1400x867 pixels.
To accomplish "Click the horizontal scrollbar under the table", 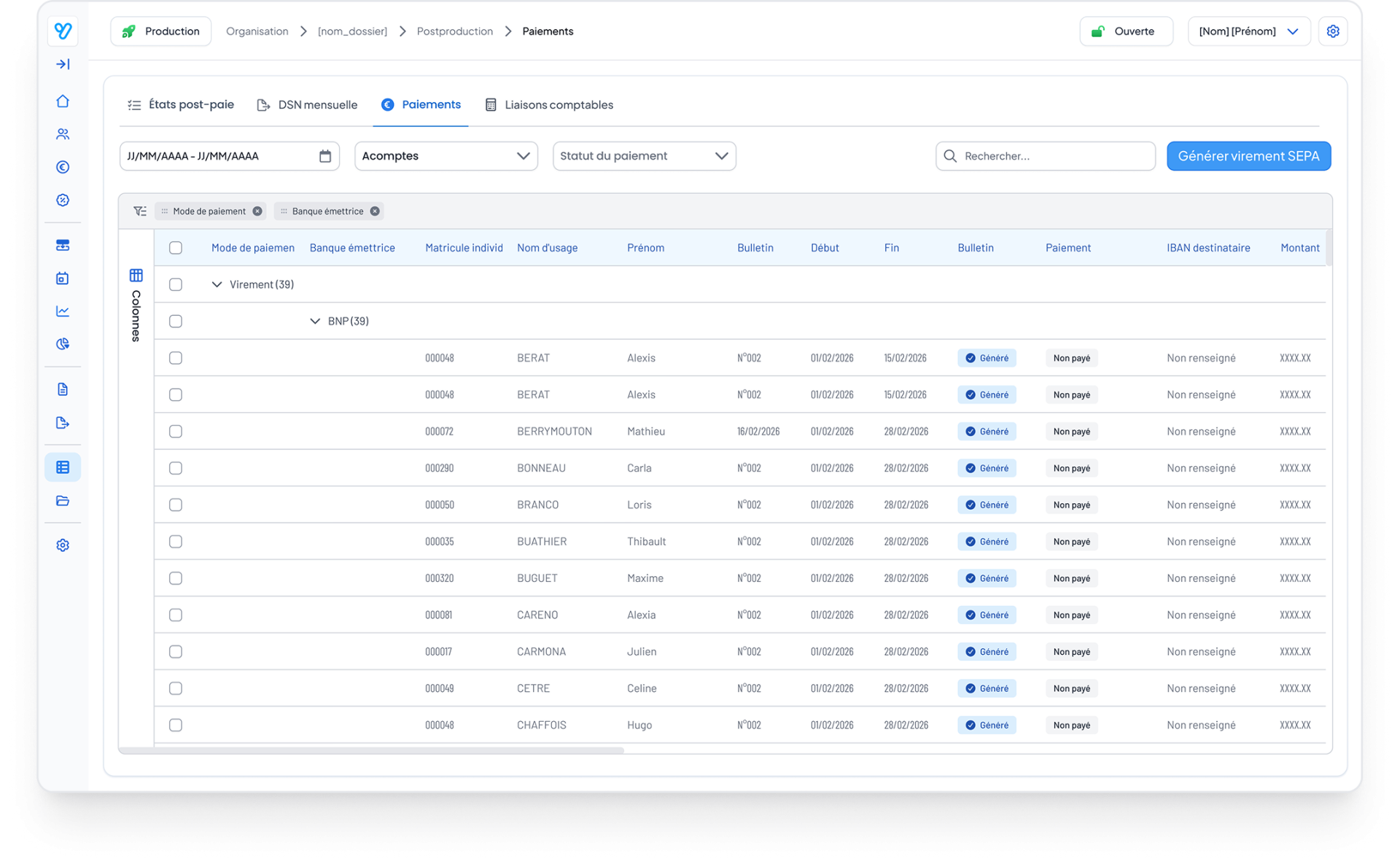I will pyautogui.click(x=372, y=750).
